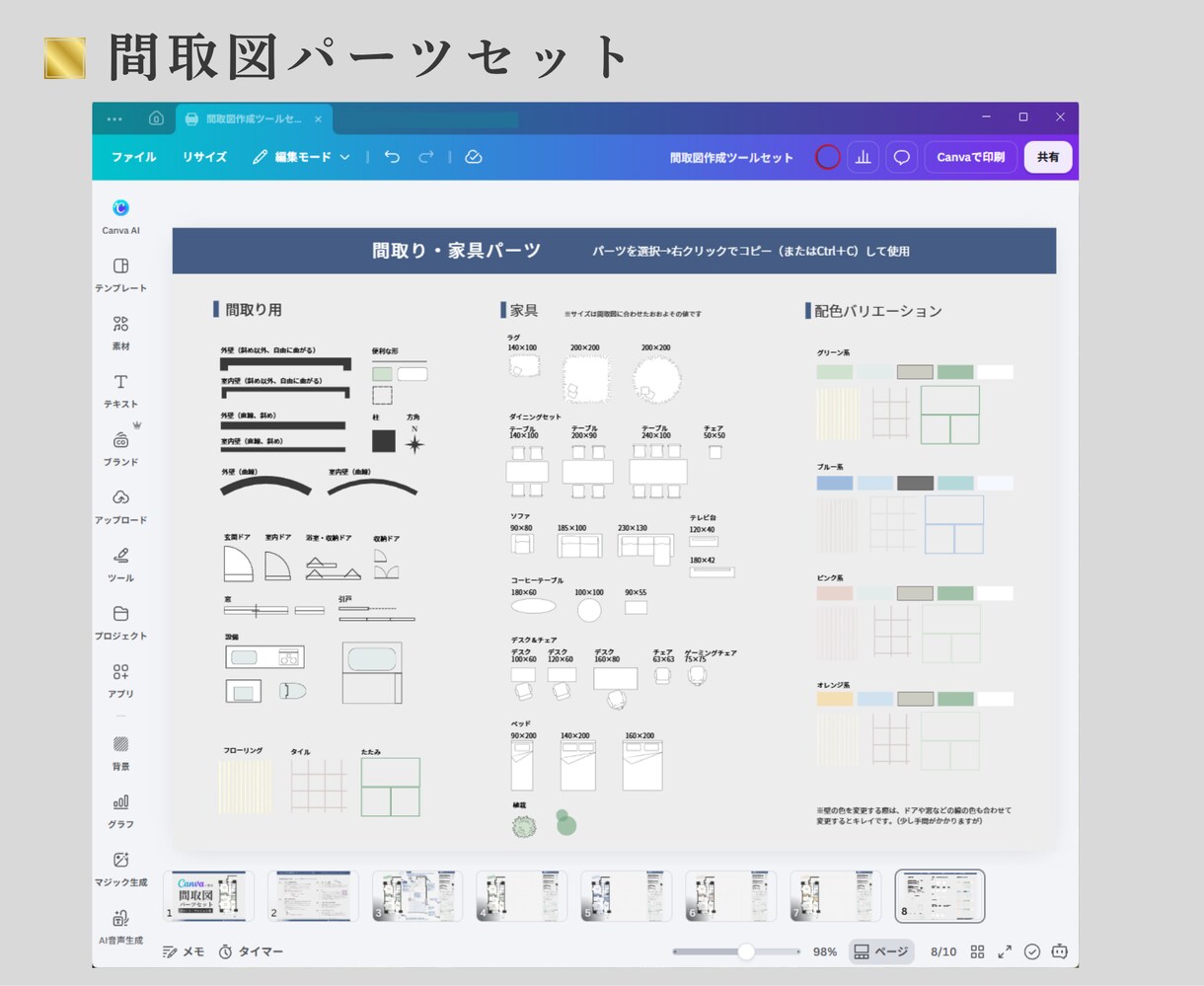This screenshot has width=1204, height=986.
Task: Click the 8/10 page counter
Action: pyautogui.click(x=943, y=951)
